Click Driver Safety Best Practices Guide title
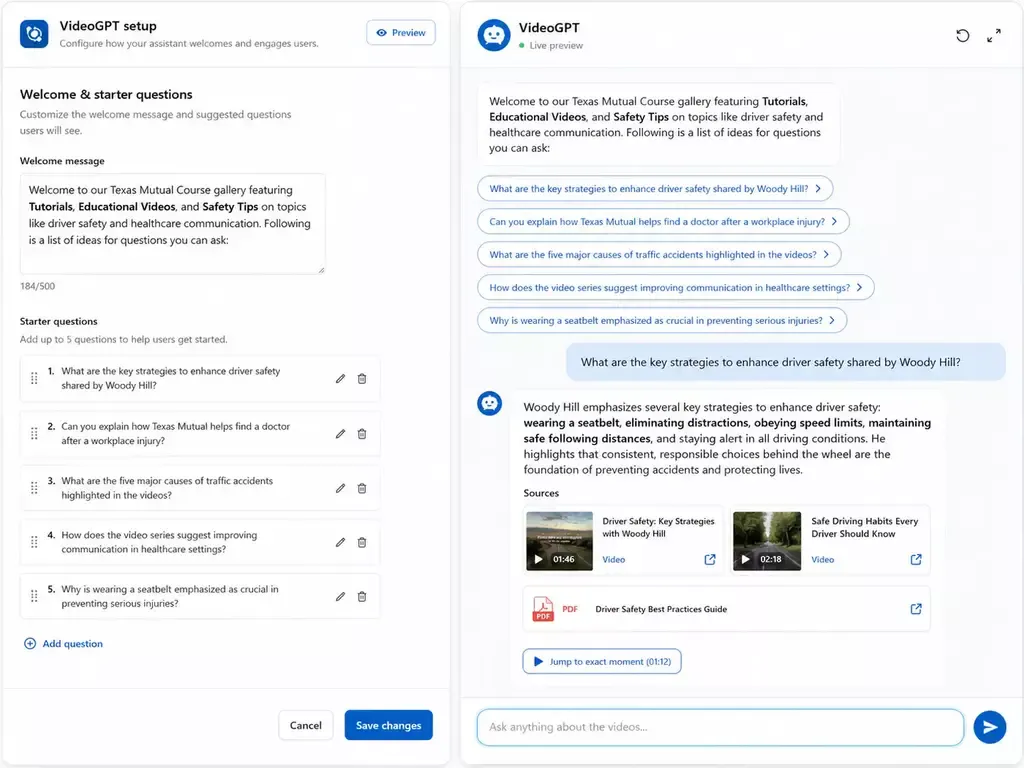1024x768 pixels. tap(661, 609)
